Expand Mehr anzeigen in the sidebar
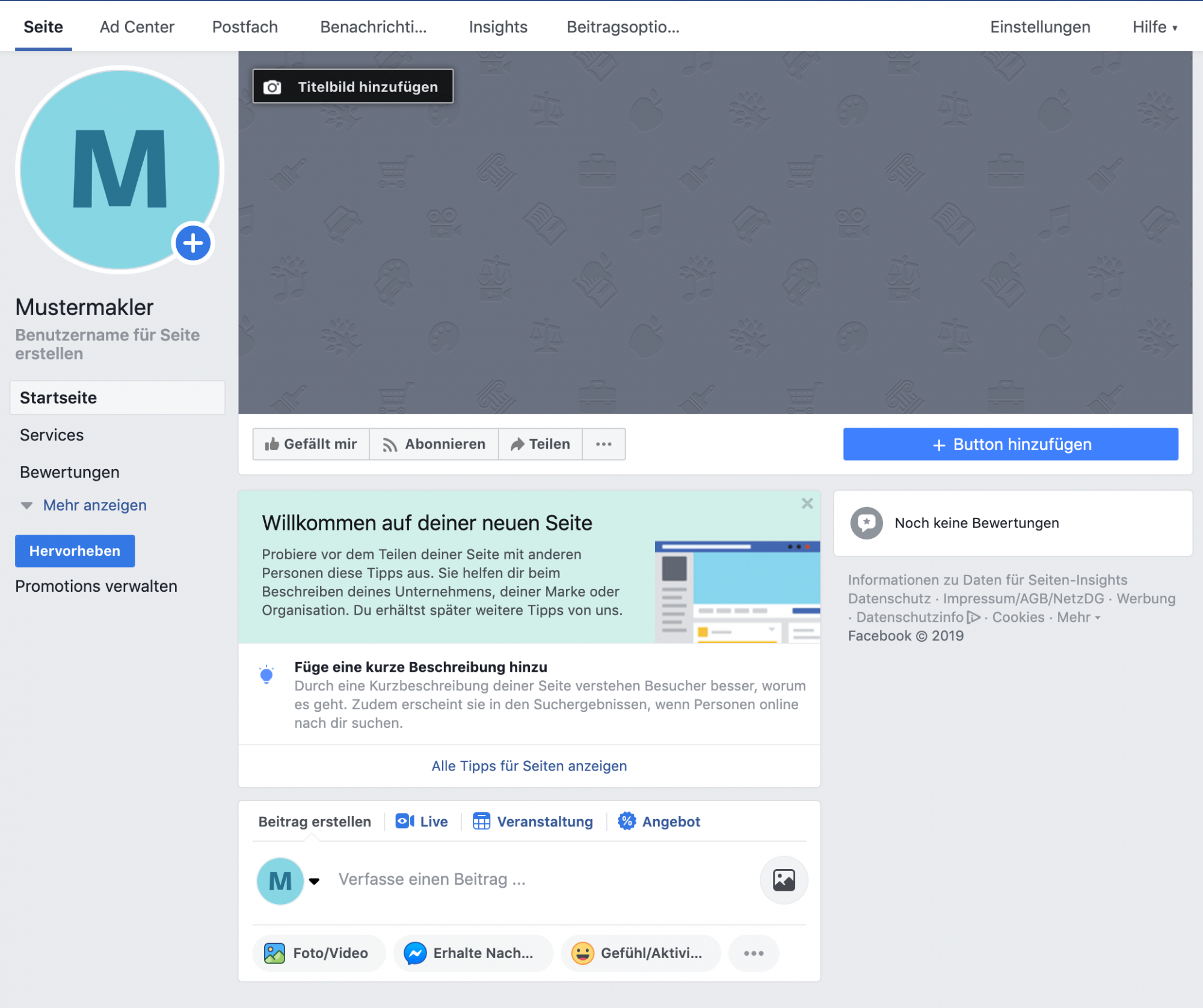Screen dimensions: 1203x1008 point(94,505)
